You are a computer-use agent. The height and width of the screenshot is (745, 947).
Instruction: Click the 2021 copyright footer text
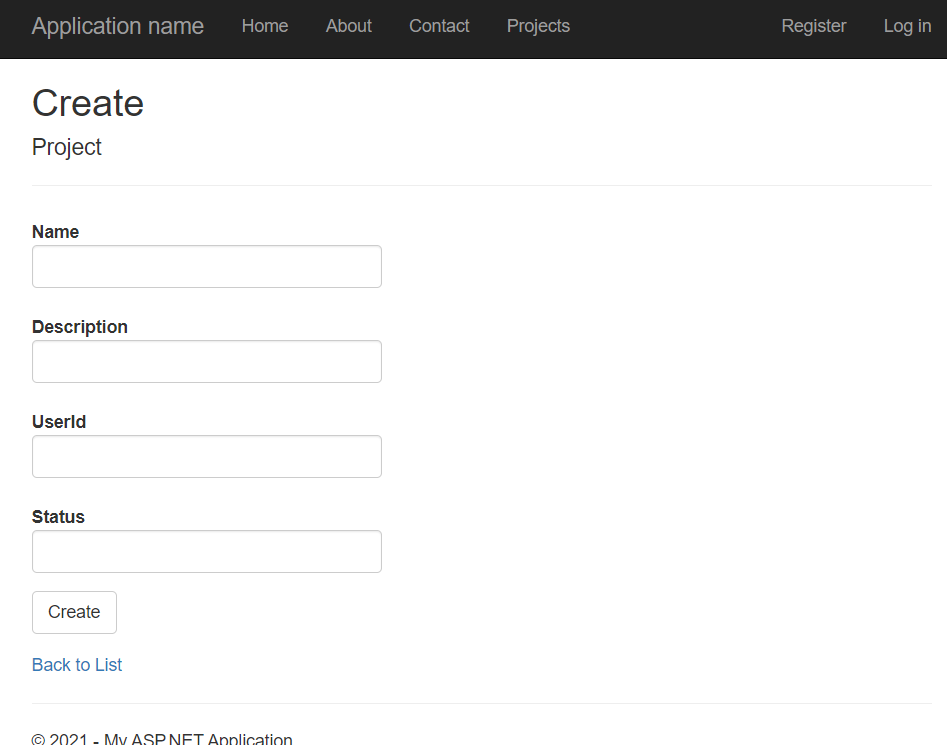click(x=162, y=740)
